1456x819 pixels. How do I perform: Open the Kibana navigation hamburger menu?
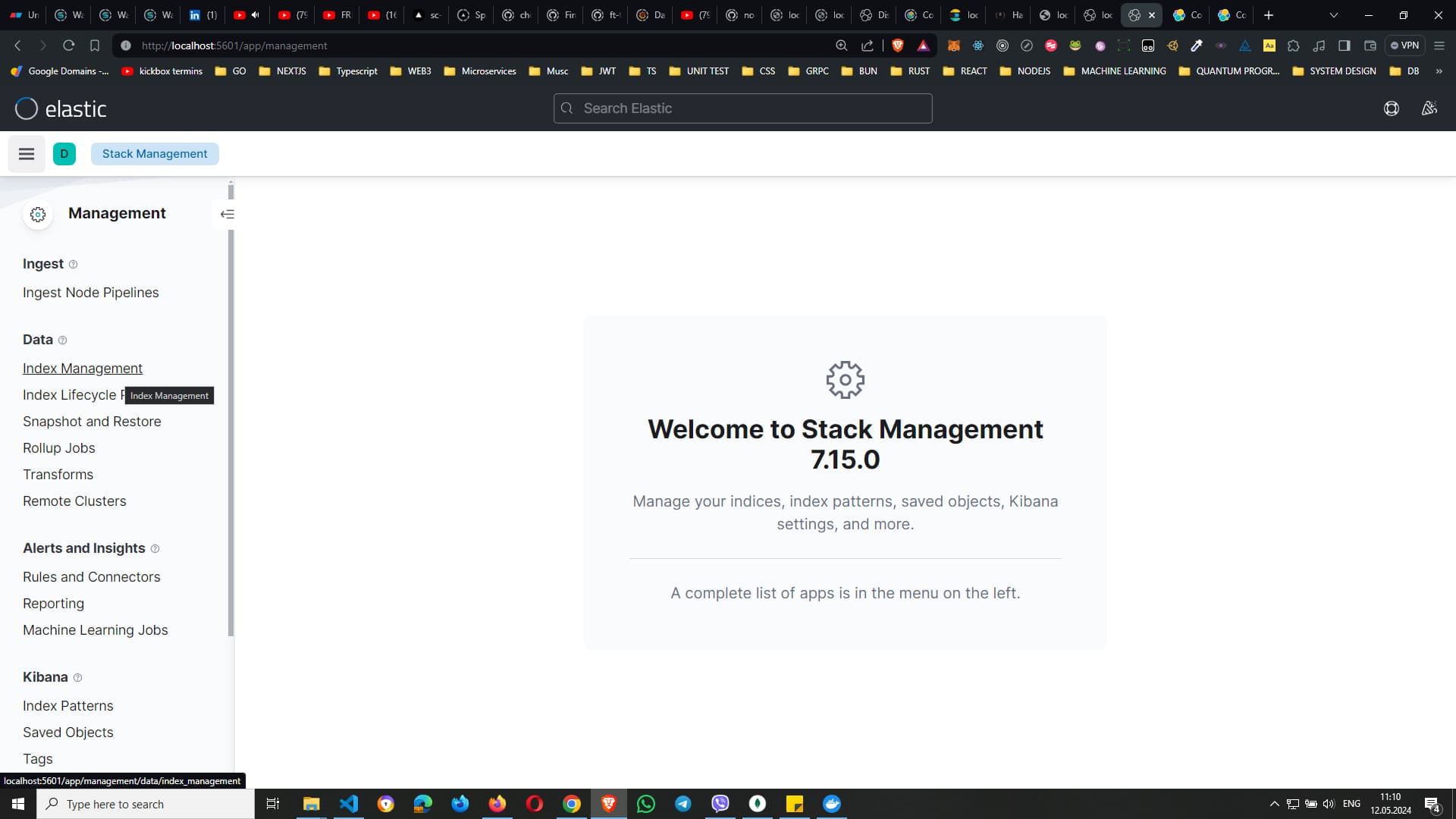(x=27, y=153)
